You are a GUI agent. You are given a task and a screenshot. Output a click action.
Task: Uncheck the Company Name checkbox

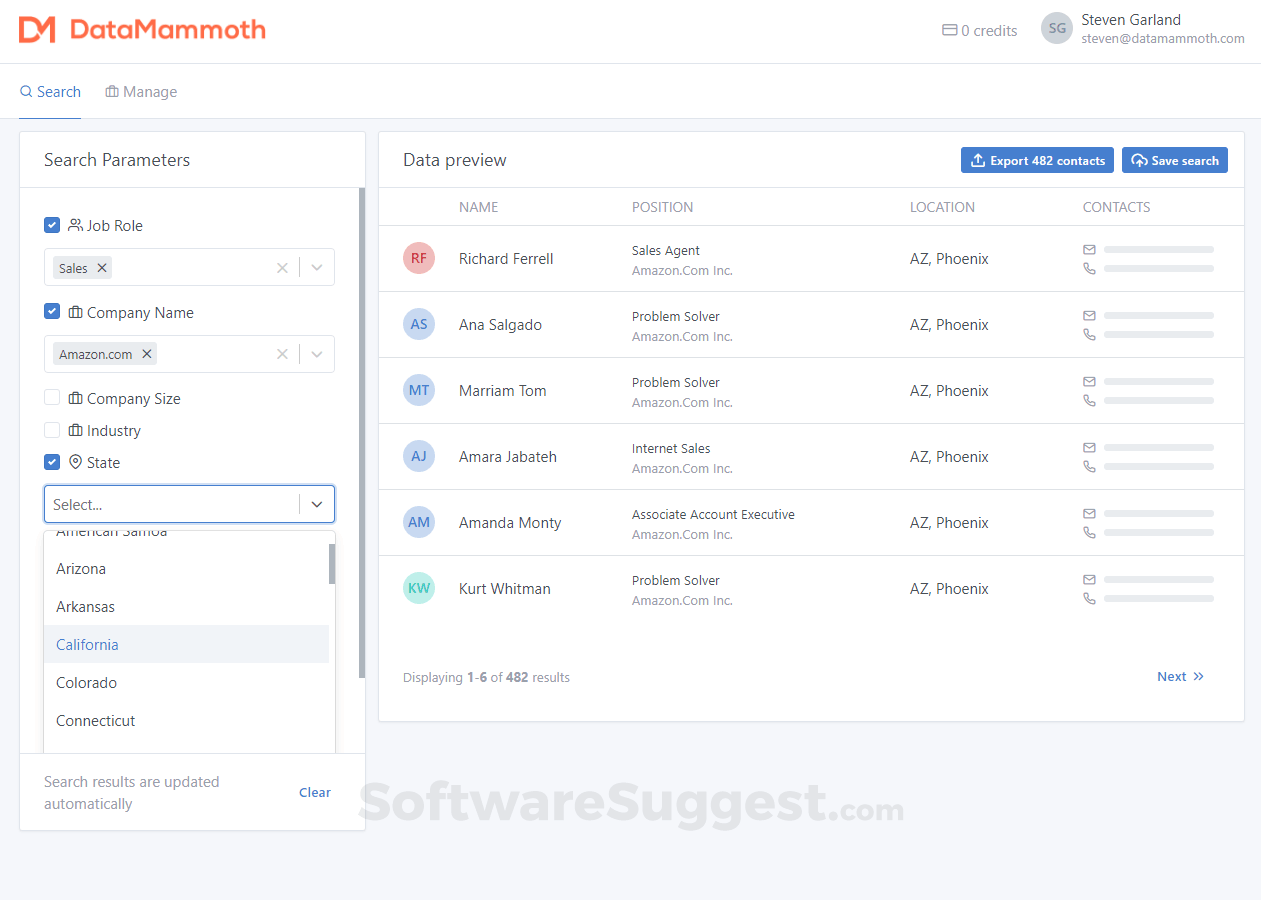52,311
